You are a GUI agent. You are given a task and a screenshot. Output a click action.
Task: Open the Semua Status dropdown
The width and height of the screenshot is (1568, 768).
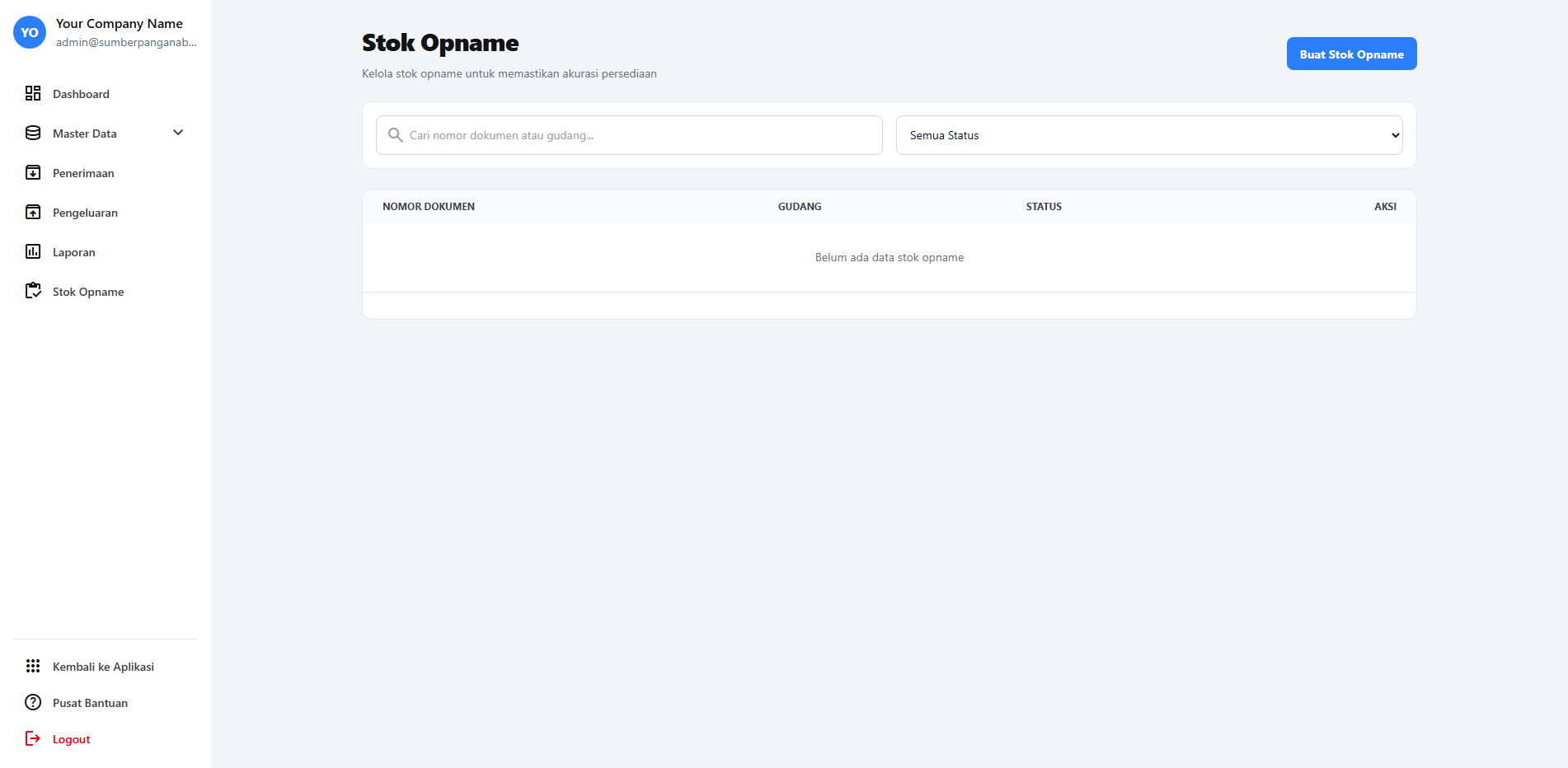[1149, 135]
